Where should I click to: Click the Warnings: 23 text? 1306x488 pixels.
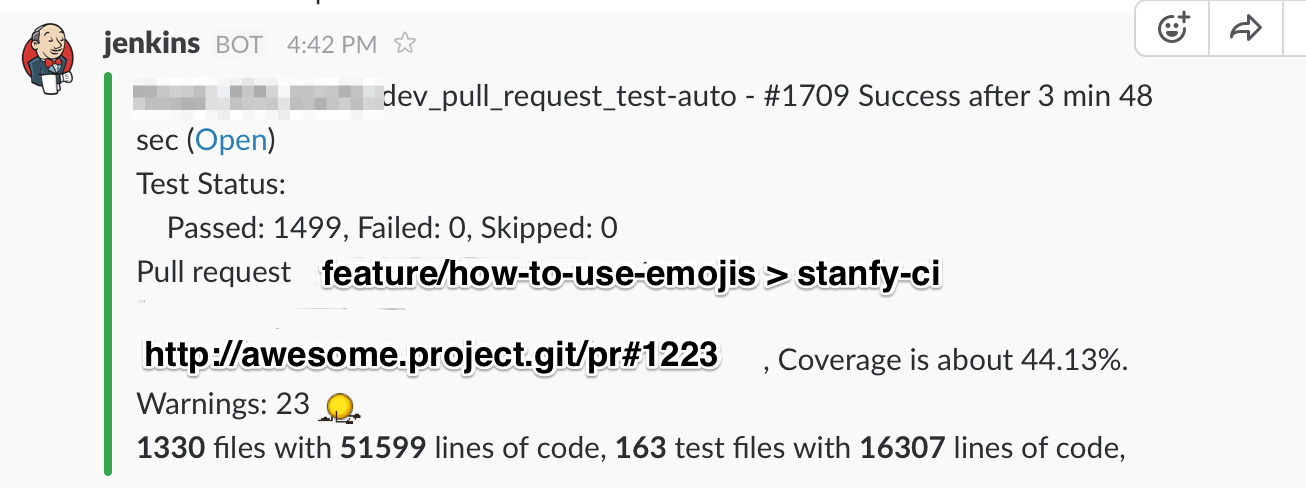223,405
